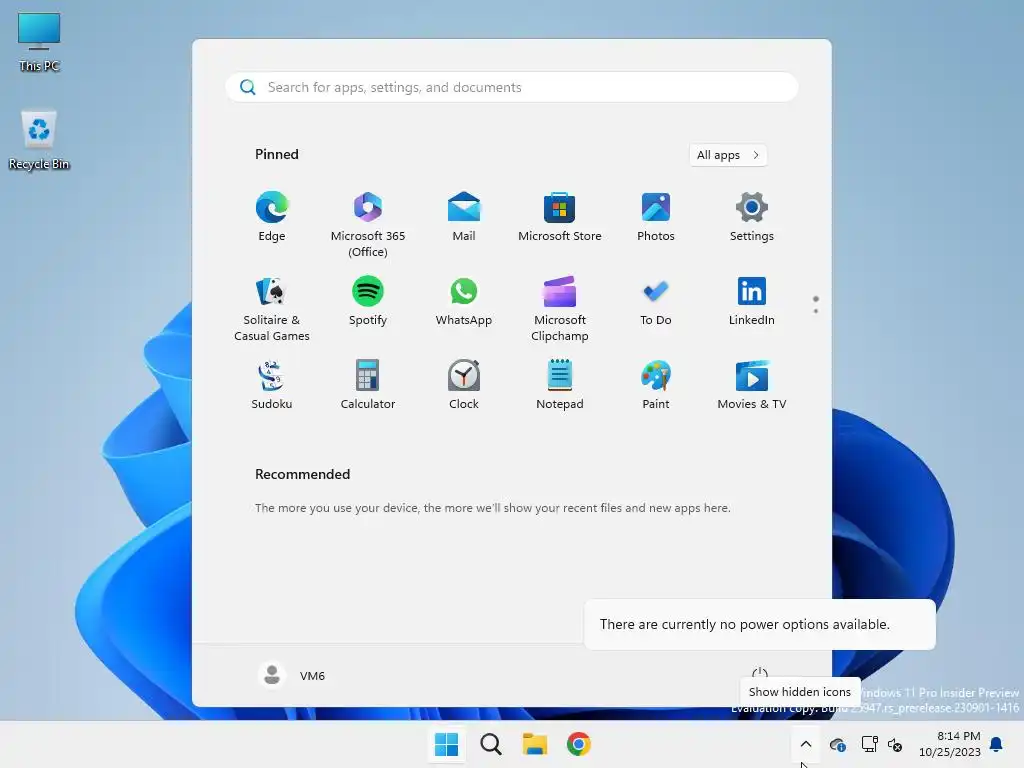Viewport: 1024px width, 768px height.
Task: Click the Start menu search box
Action: [512, 88]
